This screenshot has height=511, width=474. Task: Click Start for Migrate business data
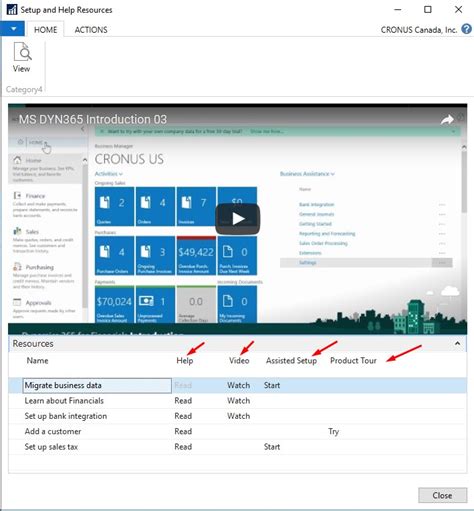tap(272, 385)
